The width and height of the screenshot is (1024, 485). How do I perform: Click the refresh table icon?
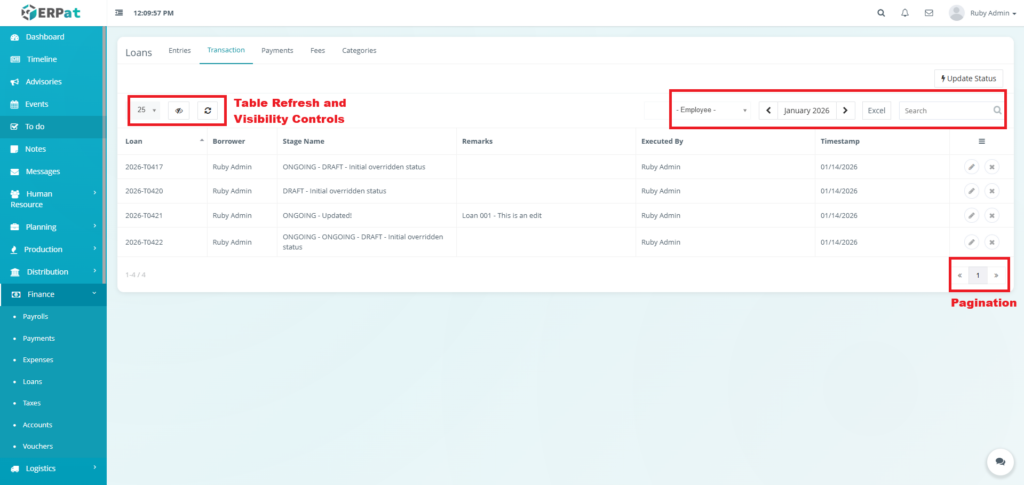tap(207, 110)
